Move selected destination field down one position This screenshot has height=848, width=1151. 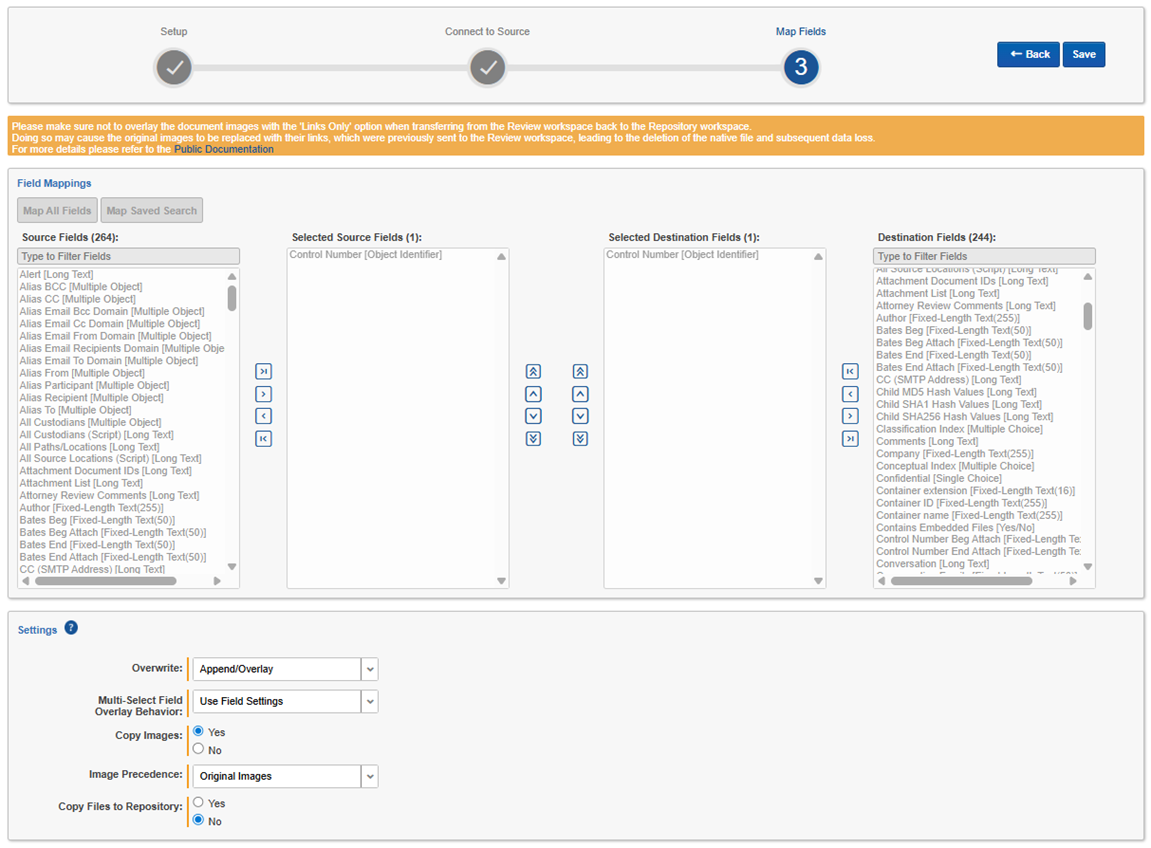click(581, 416)
